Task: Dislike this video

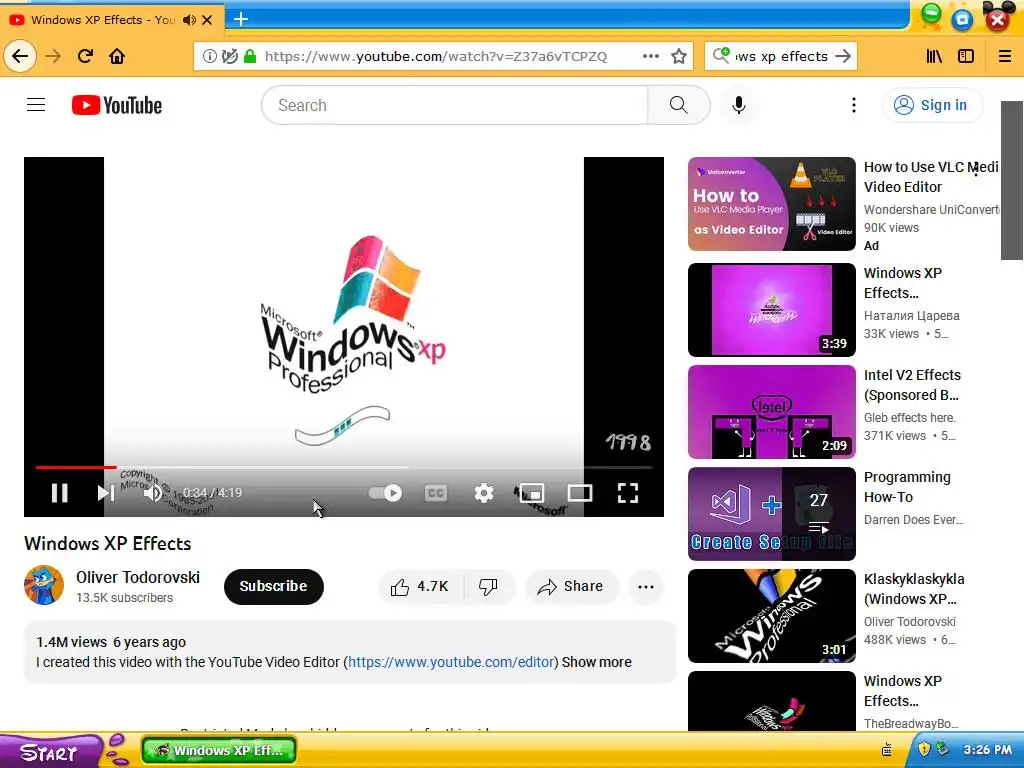Action: click(x=488, y=586)
